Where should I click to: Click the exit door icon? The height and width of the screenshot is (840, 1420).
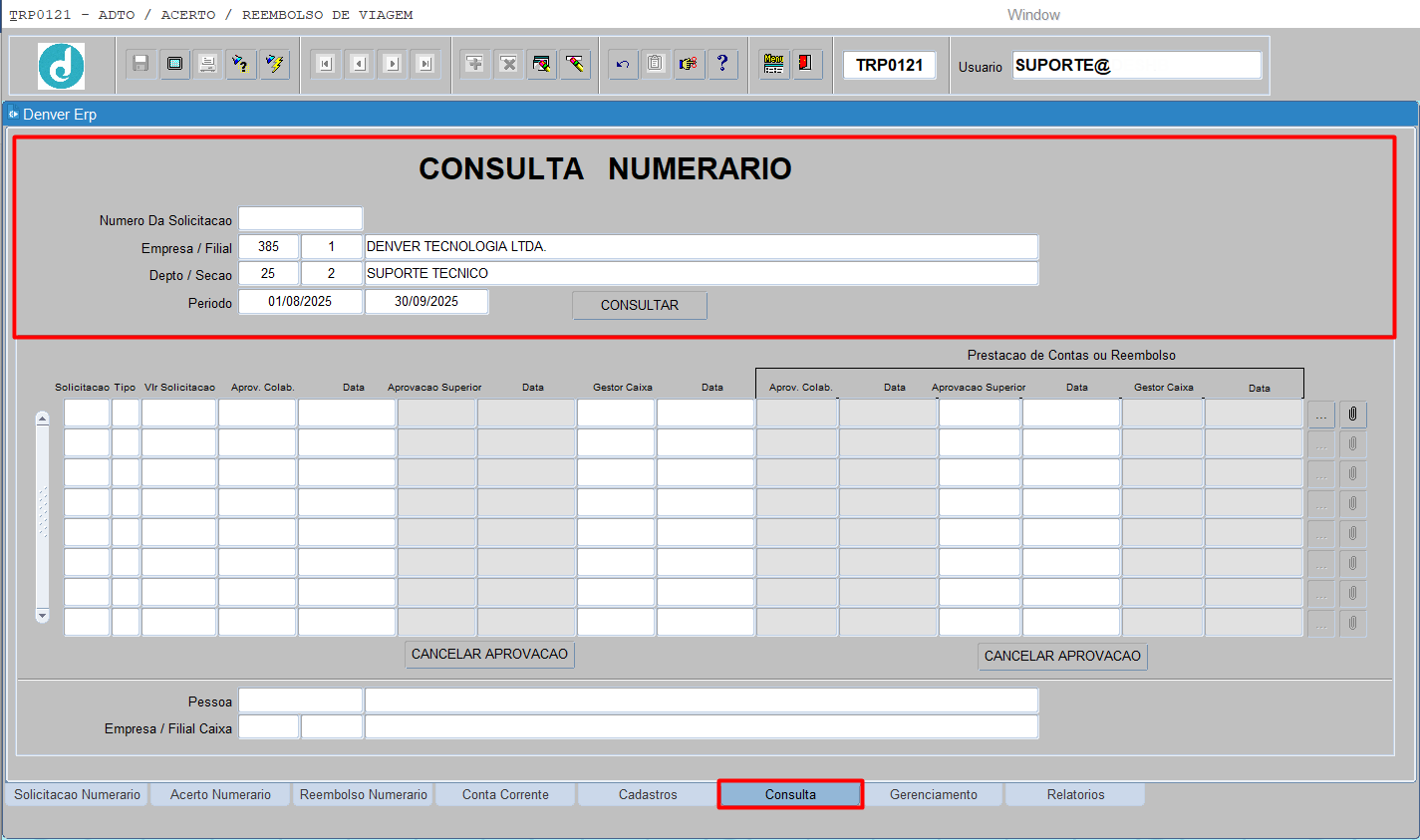pyautogui.click(x=805, y=64)
